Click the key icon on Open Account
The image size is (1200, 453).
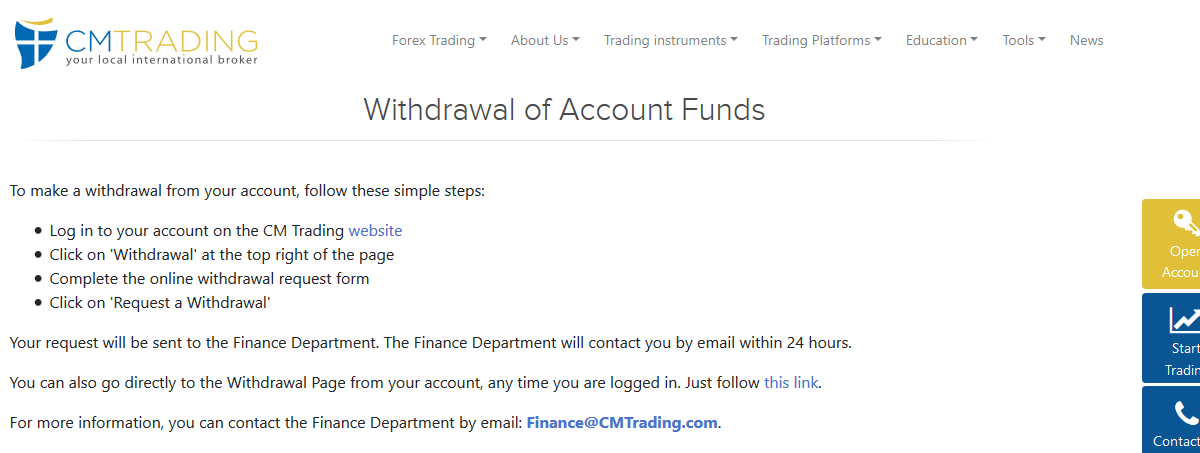pos(1186,222)
